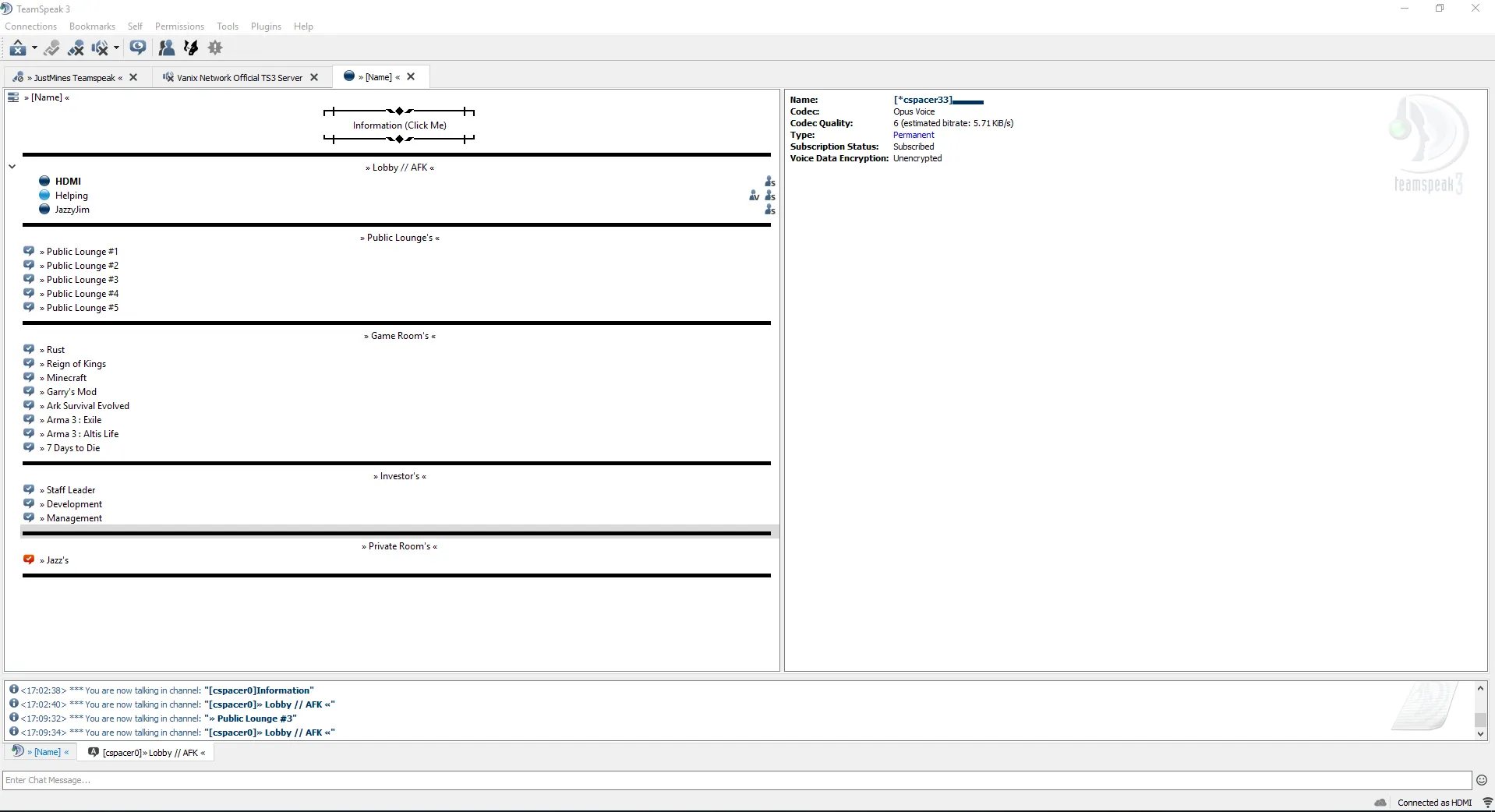Click the gear badge toolbar icon
The height and width of the screenshot is (812, 1495).
point(215,48)
